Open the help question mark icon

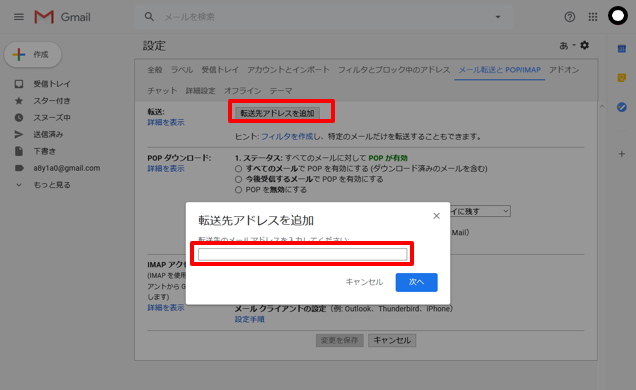(x=569, y=17)
